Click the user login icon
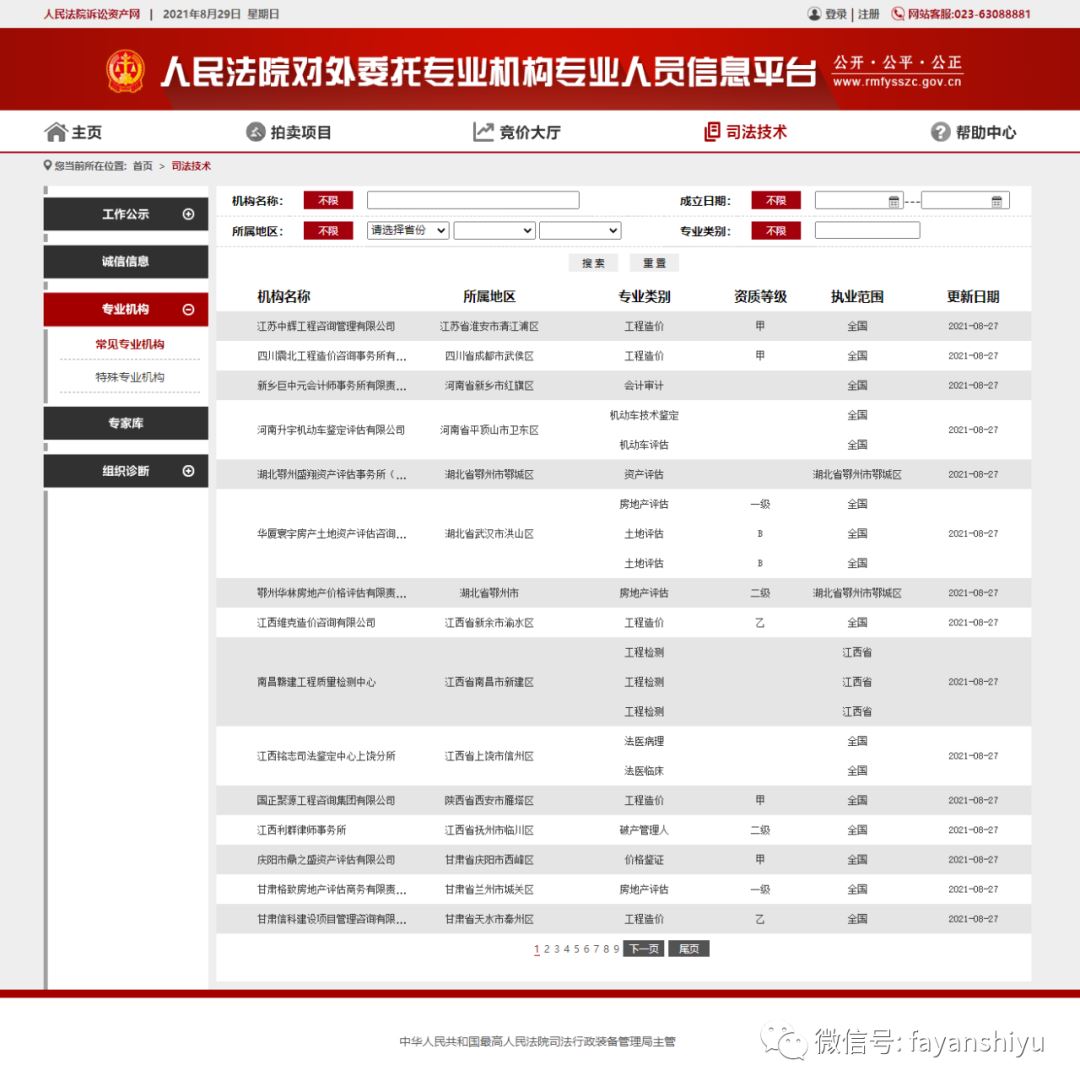 point(814,14)
